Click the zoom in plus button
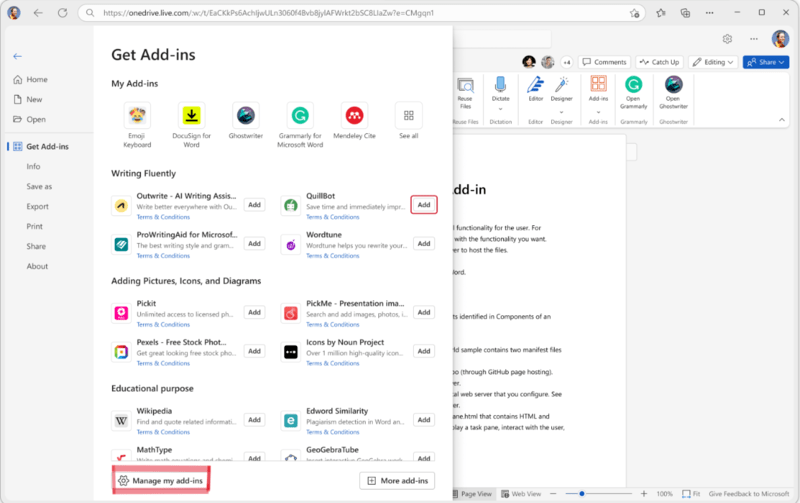The width and height of the screenshot is (800, 503). pos(644,494)
